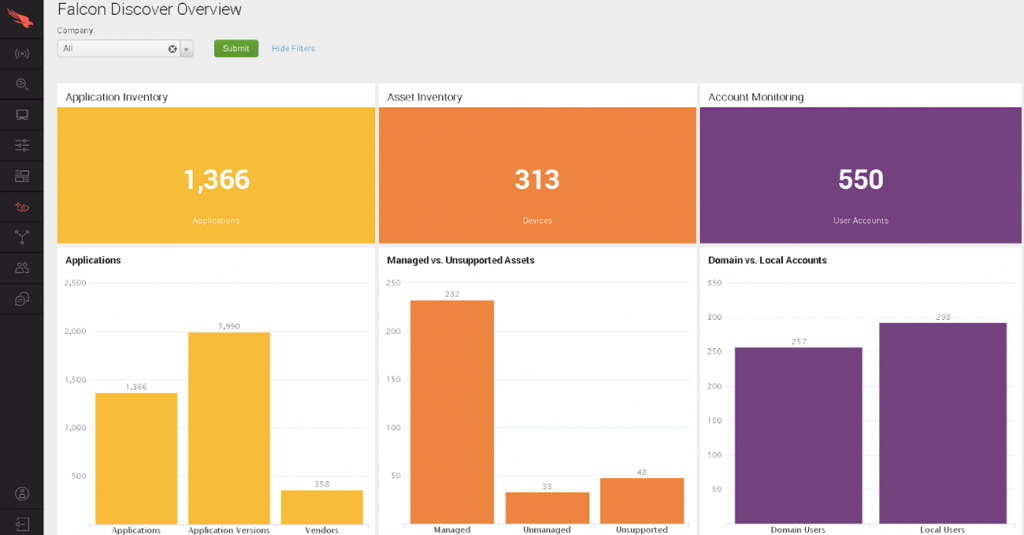Expand the Company dropdown arrow
Screen dimensions: 1024x535
point(187,48)
